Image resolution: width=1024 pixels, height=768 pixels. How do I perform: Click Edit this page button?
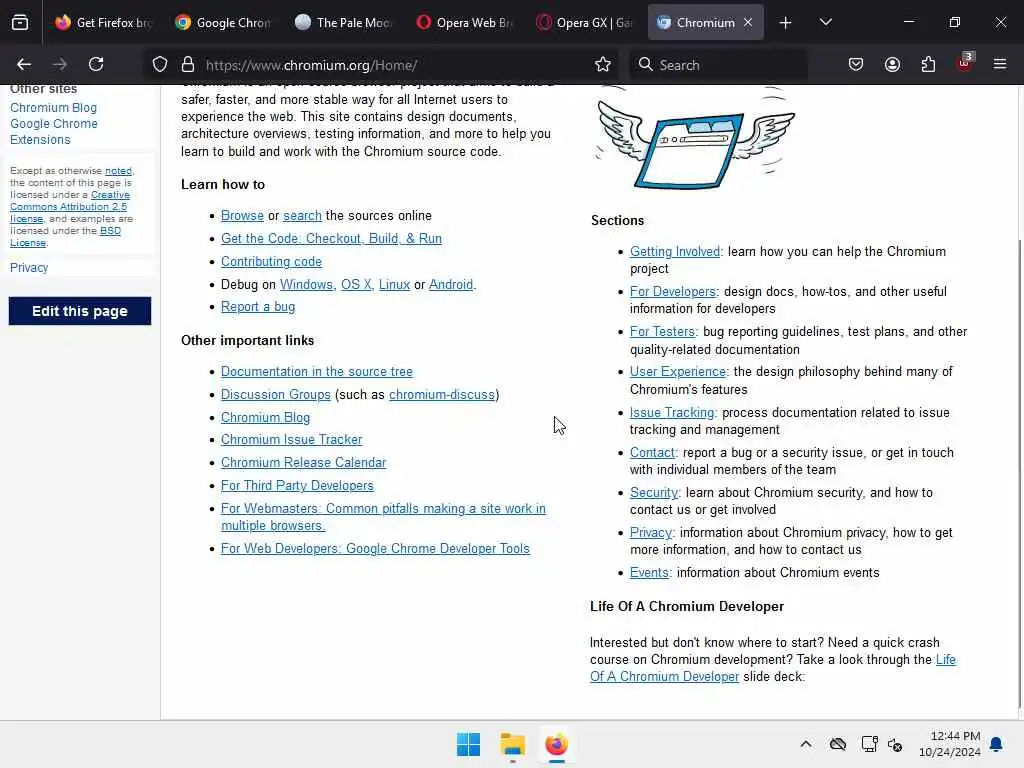(80, 312)
